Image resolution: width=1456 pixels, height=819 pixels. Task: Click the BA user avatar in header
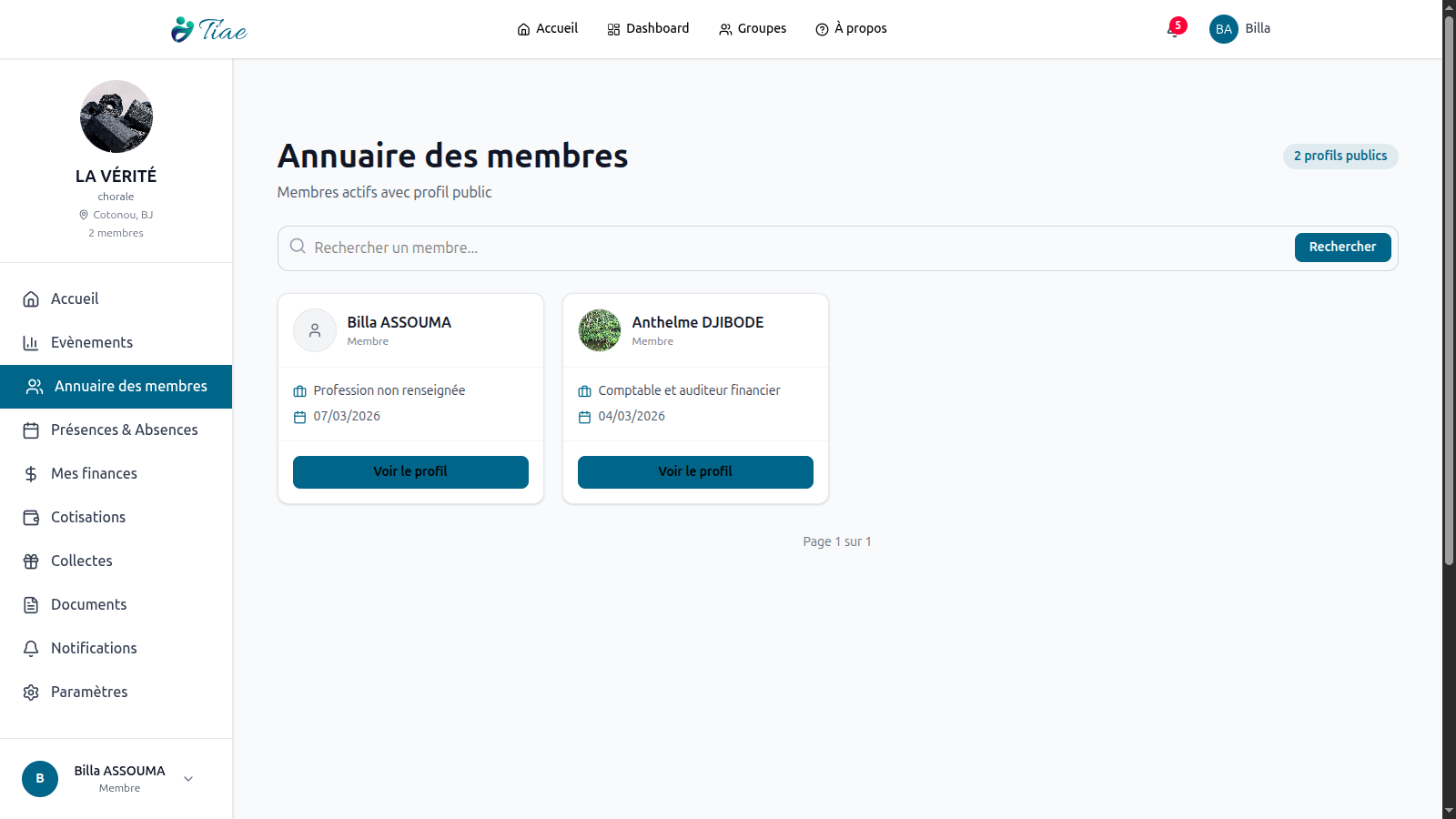1223,29
